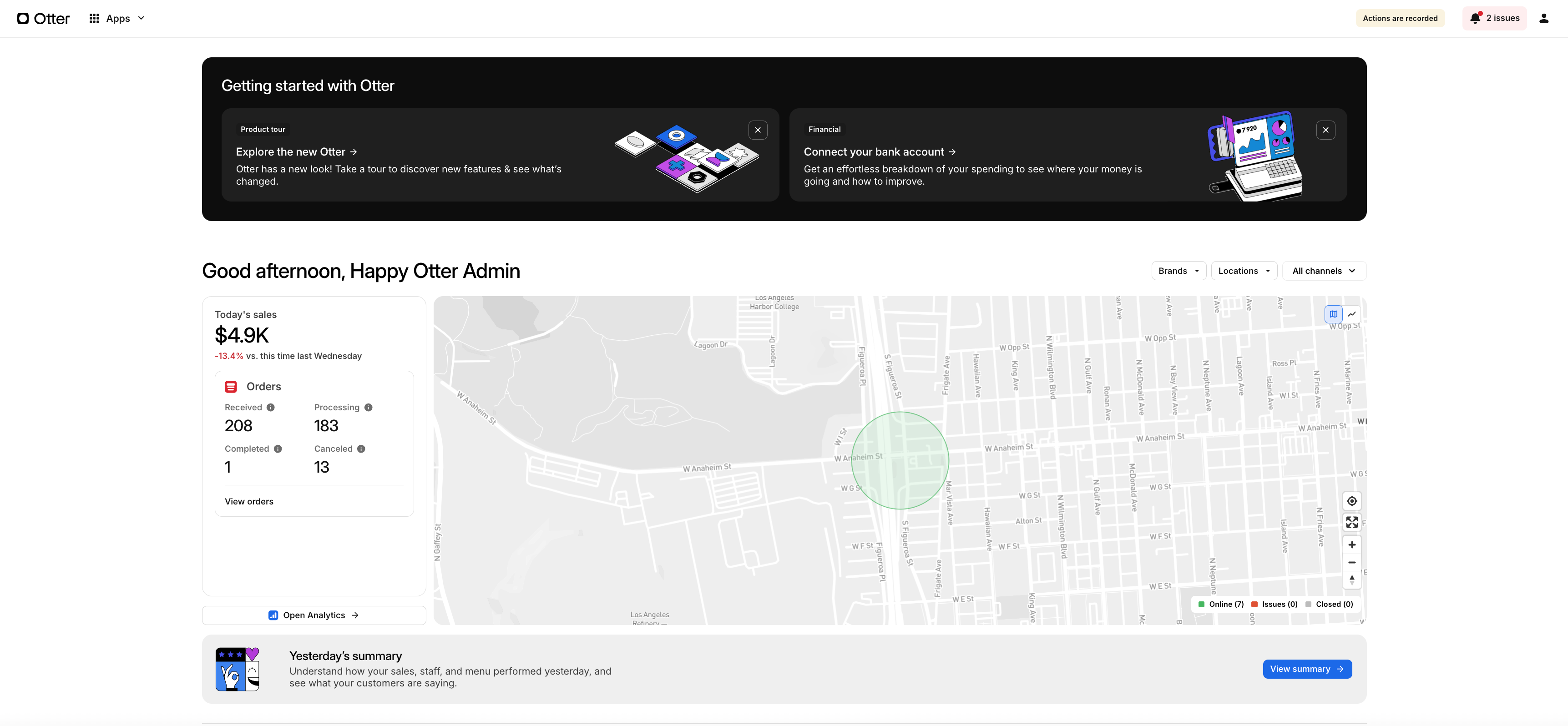Screen dimensions: 1568x726
Task: Show info for Completed orders
Action: coord(278,449)
